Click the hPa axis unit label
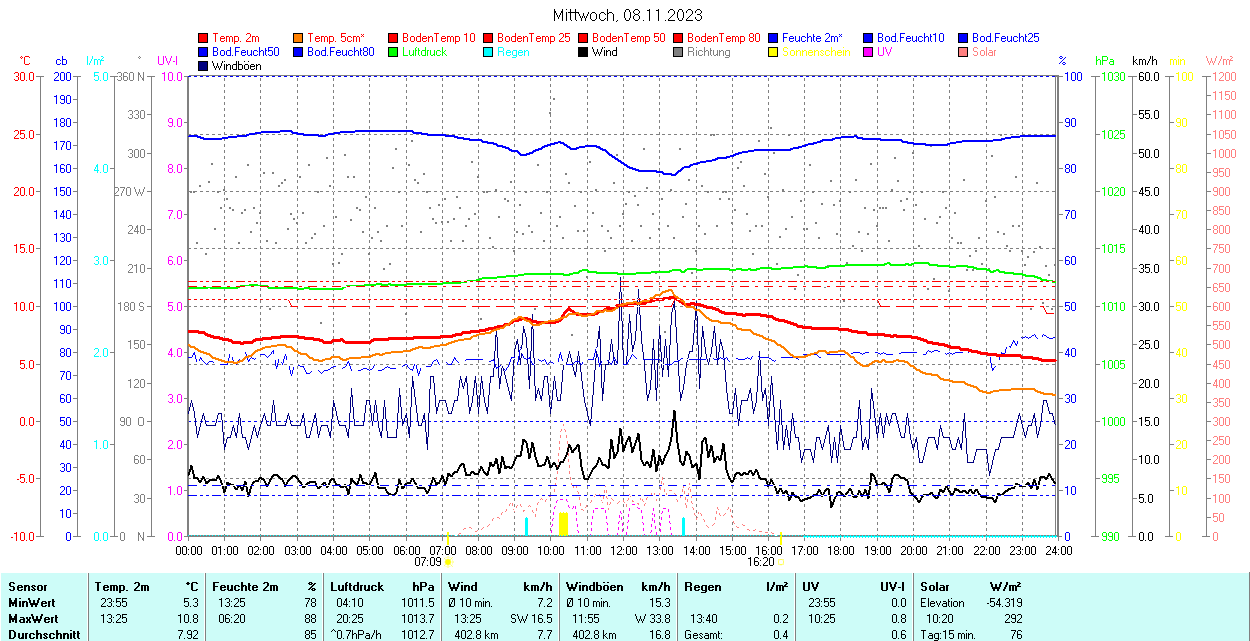Image resolution: width=1250 pixels, height=641 pixels. point(1104,61)
